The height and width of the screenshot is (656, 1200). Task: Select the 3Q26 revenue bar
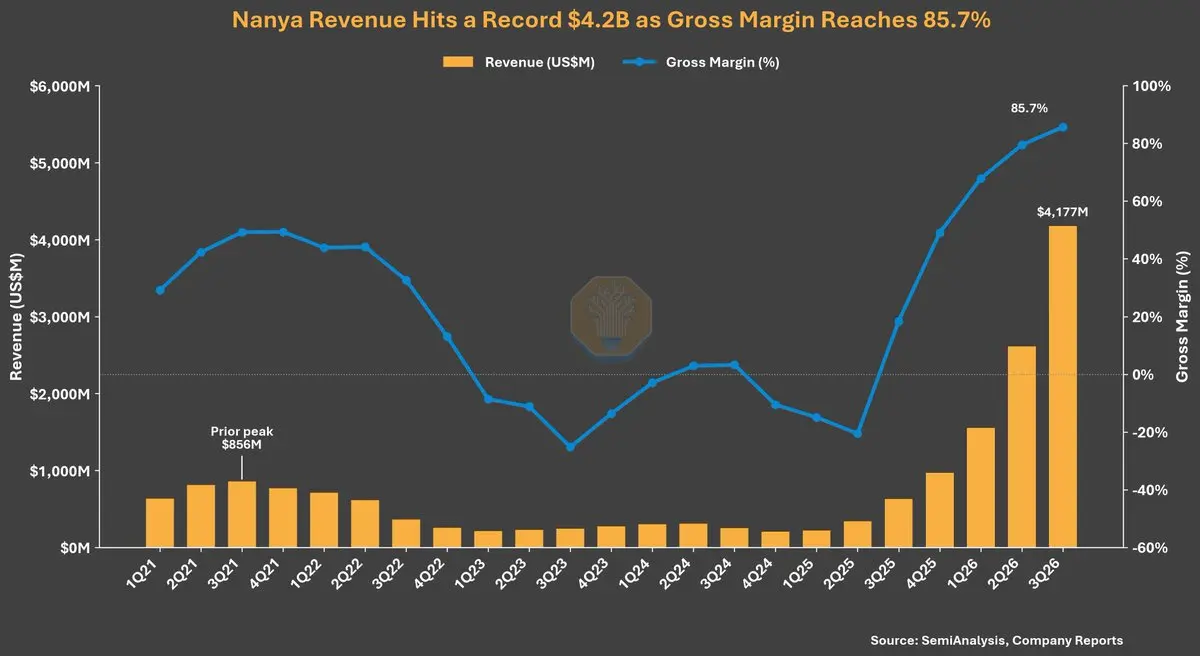(1062, 387)
